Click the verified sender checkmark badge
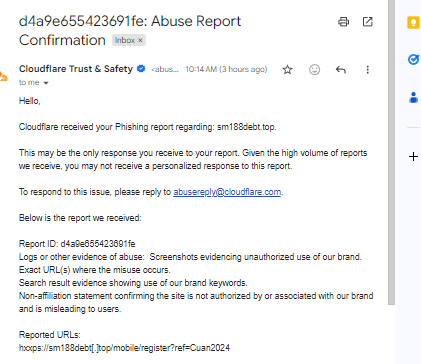The width and height of the screenshot is (421, 364). (x=141, y=69)
